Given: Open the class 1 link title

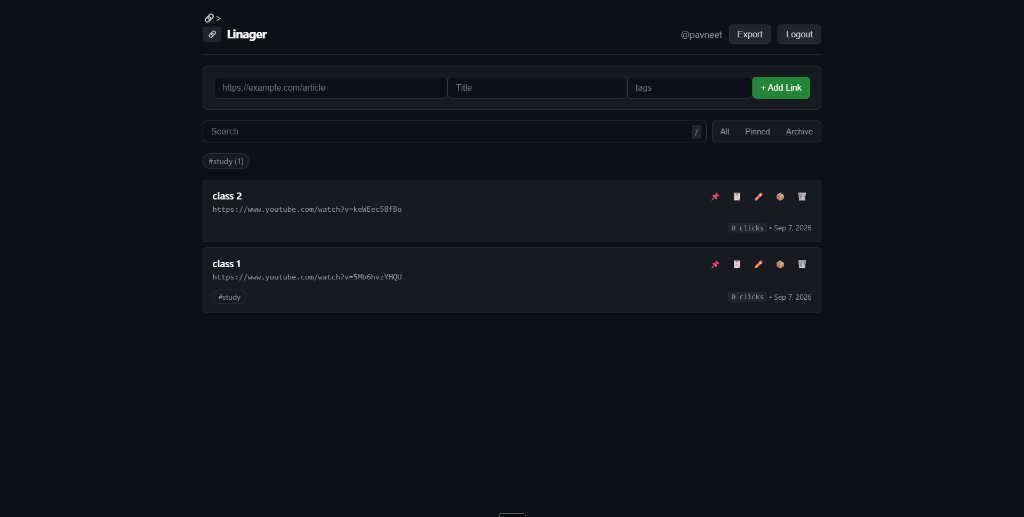Looking at the screenshot, I should (227, 264).
